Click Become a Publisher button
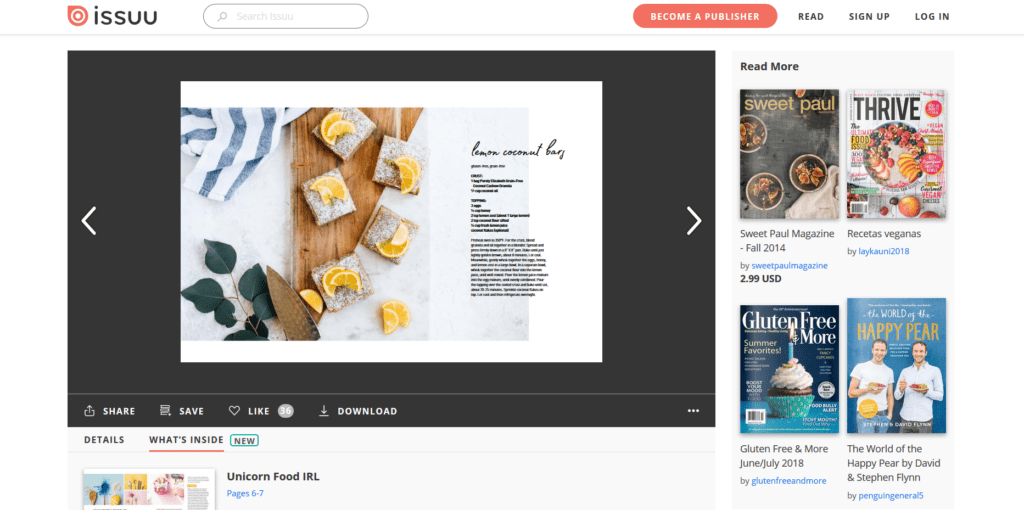 [x=705, y=16]
